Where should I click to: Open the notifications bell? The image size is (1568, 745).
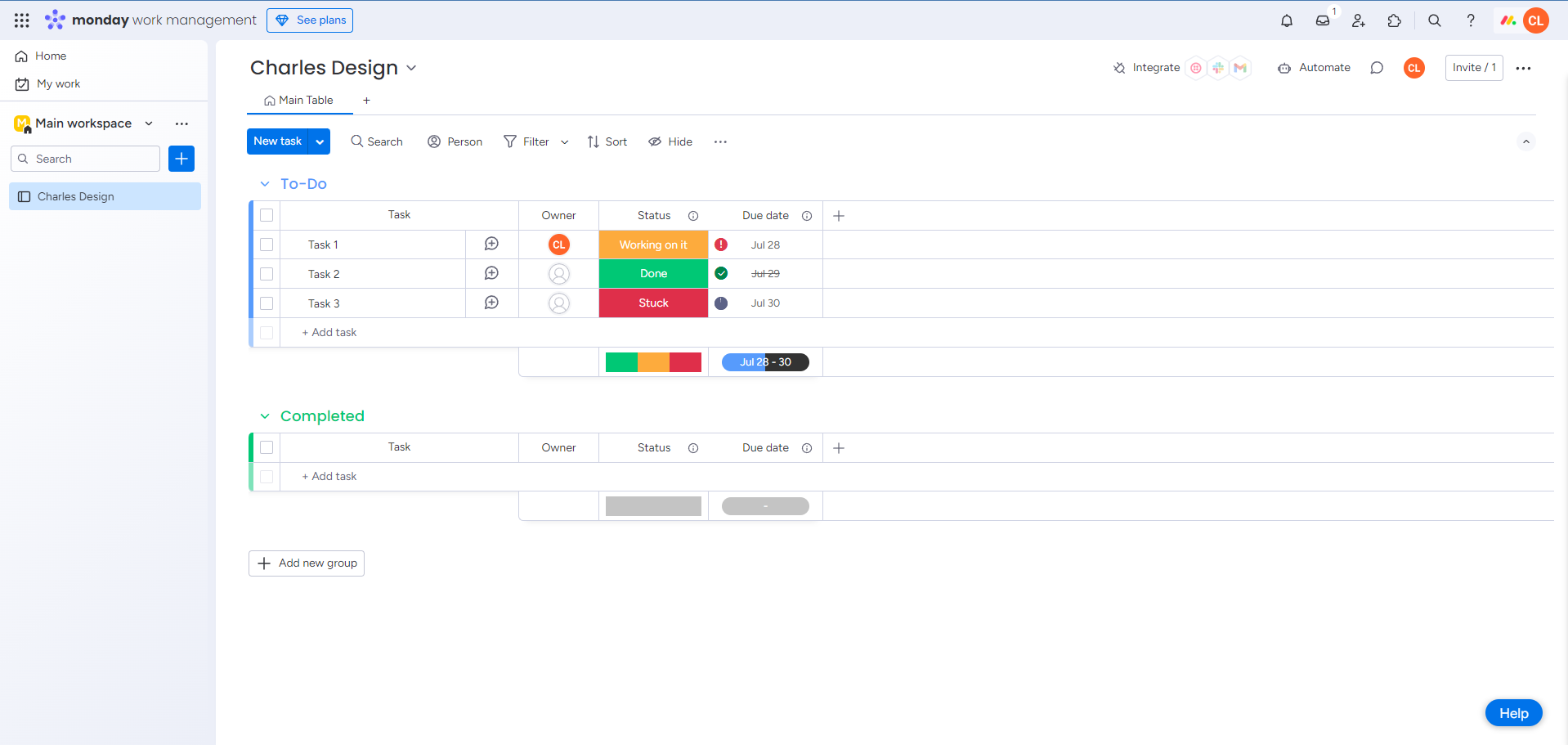[1287, 20]
